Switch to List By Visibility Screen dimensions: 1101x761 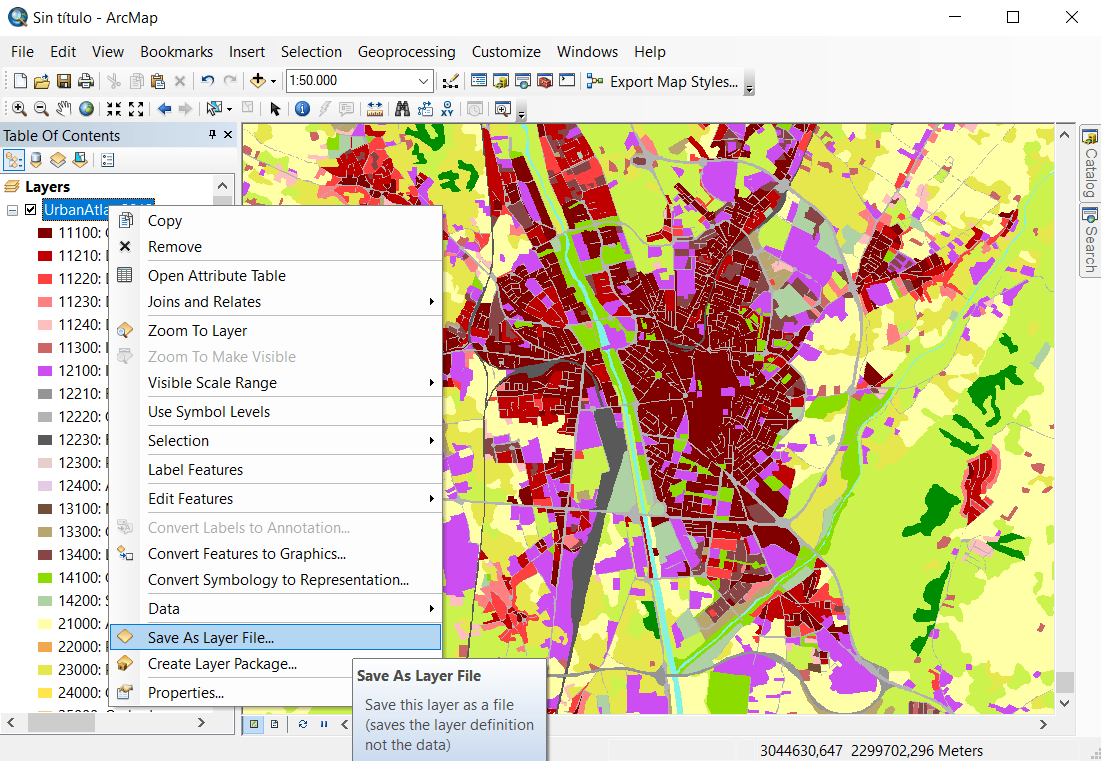click(58, 160)
